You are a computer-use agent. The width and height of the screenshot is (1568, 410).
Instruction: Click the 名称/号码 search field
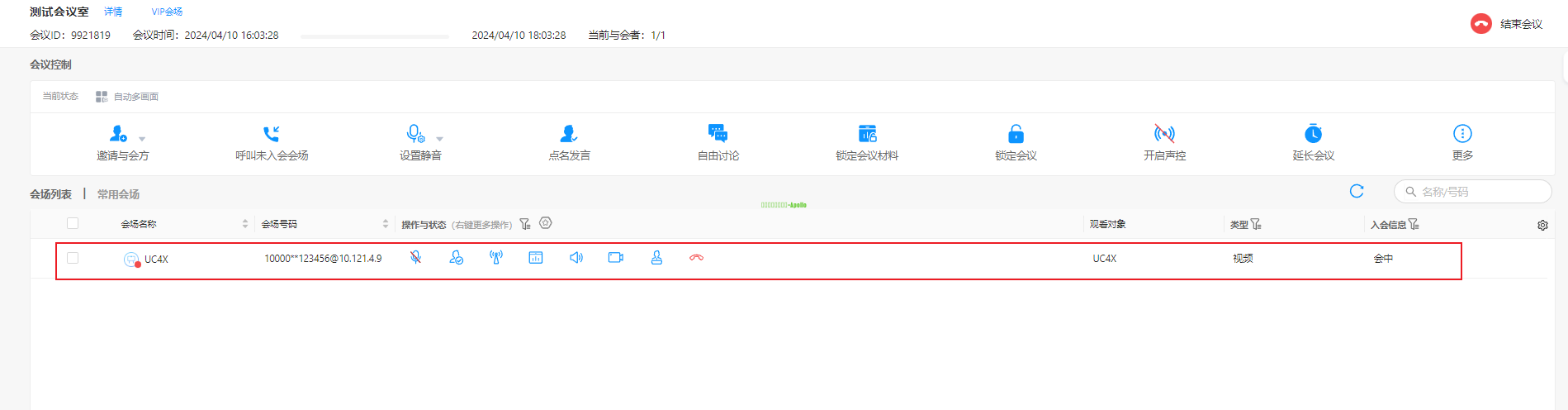point(1480,192)
